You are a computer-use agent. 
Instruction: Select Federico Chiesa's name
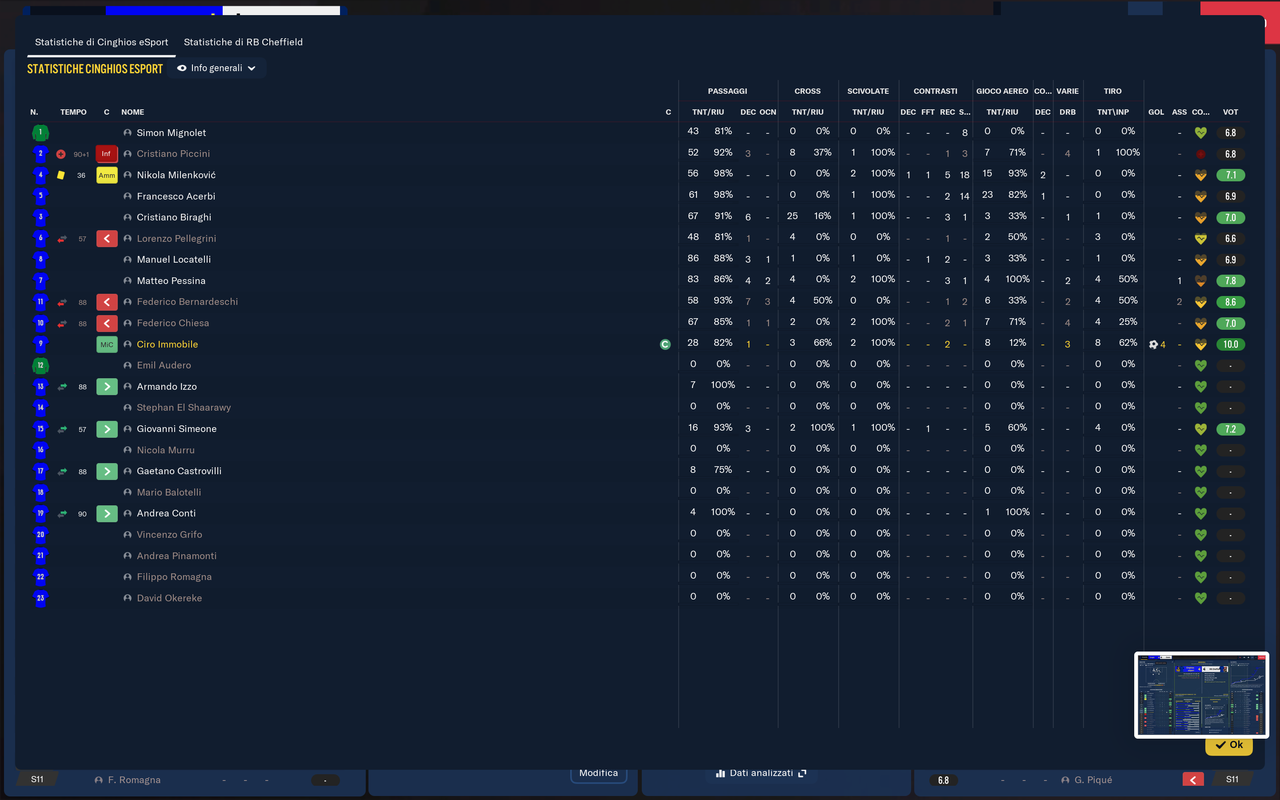point(173,323)
